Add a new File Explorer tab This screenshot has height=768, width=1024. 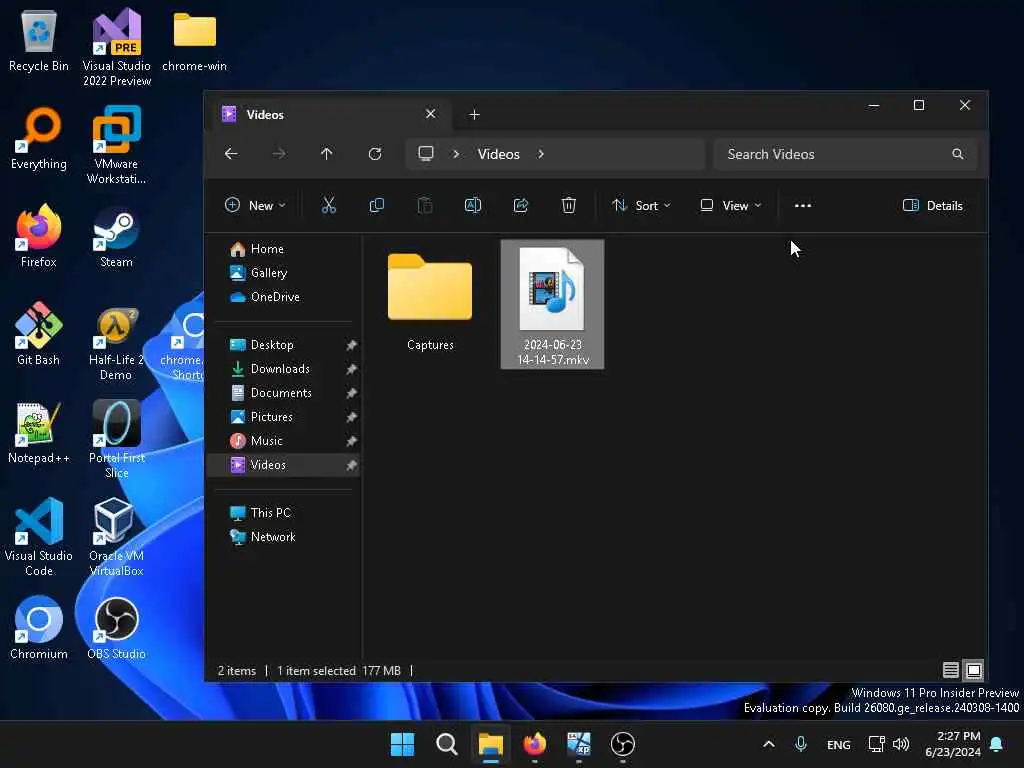[x=474, y=115]
